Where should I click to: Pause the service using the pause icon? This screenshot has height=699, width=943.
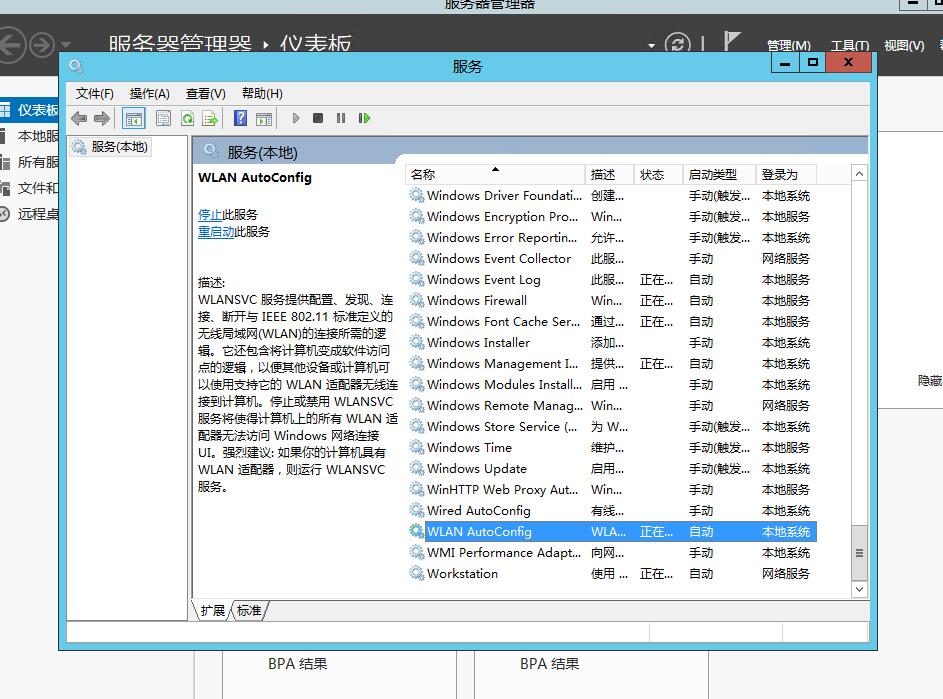341,118
